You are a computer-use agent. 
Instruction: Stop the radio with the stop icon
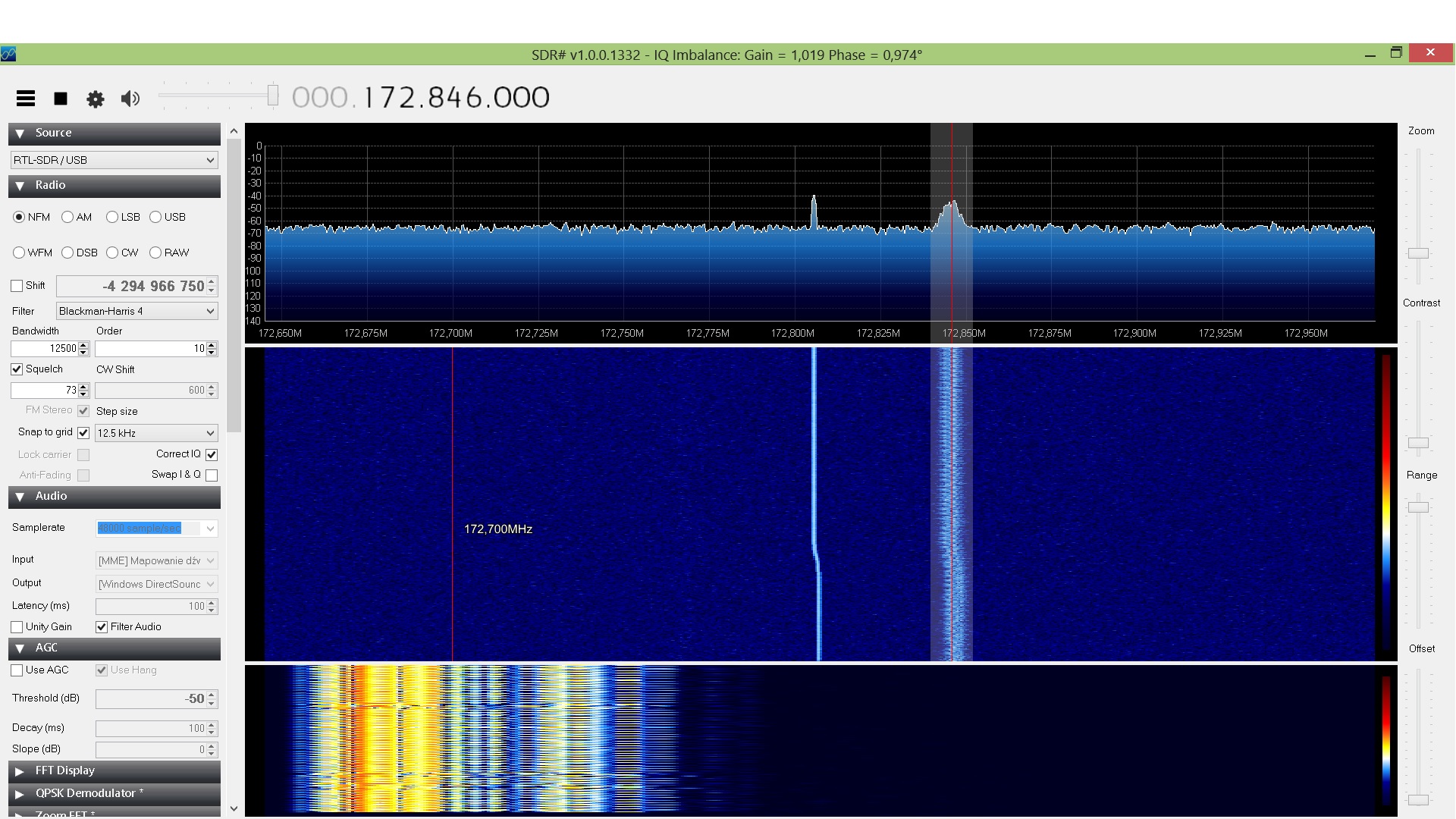(61, 99)
